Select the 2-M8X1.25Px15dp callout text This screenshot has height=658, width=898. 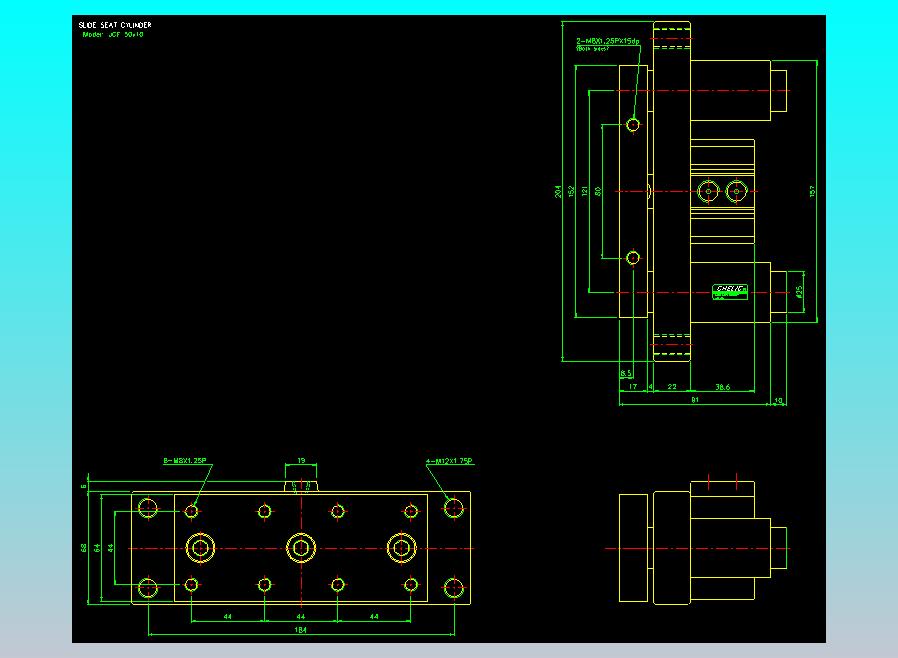pyautogui.click(x=608, y=41)
